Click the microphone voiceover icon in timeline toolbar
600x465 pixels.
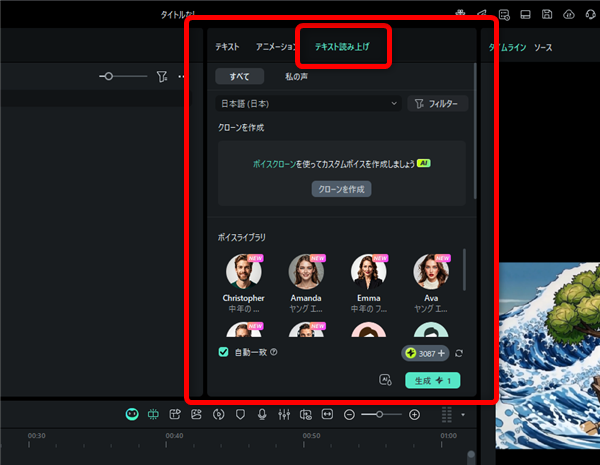262,414
